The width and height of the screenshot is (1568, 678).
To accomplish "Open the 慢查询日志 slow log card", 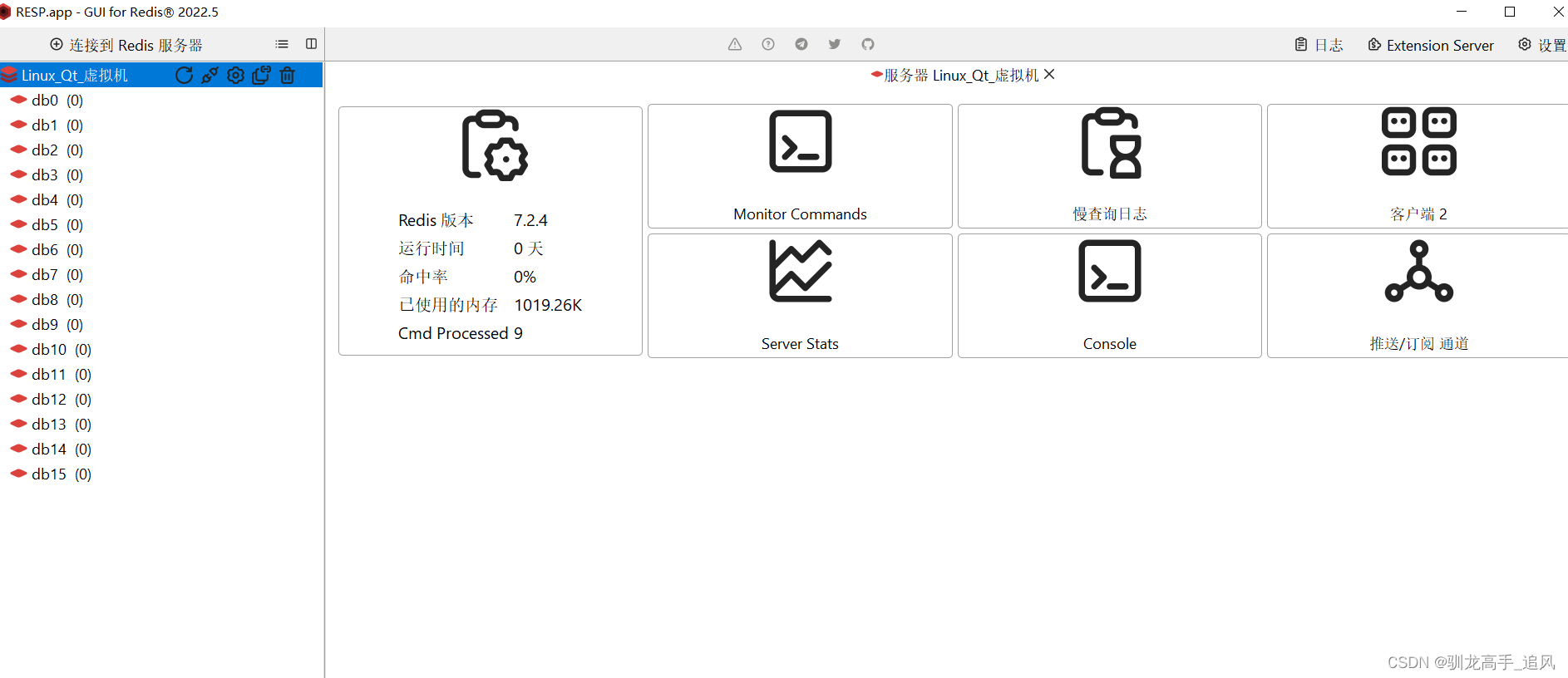I will click(1109, 166).
